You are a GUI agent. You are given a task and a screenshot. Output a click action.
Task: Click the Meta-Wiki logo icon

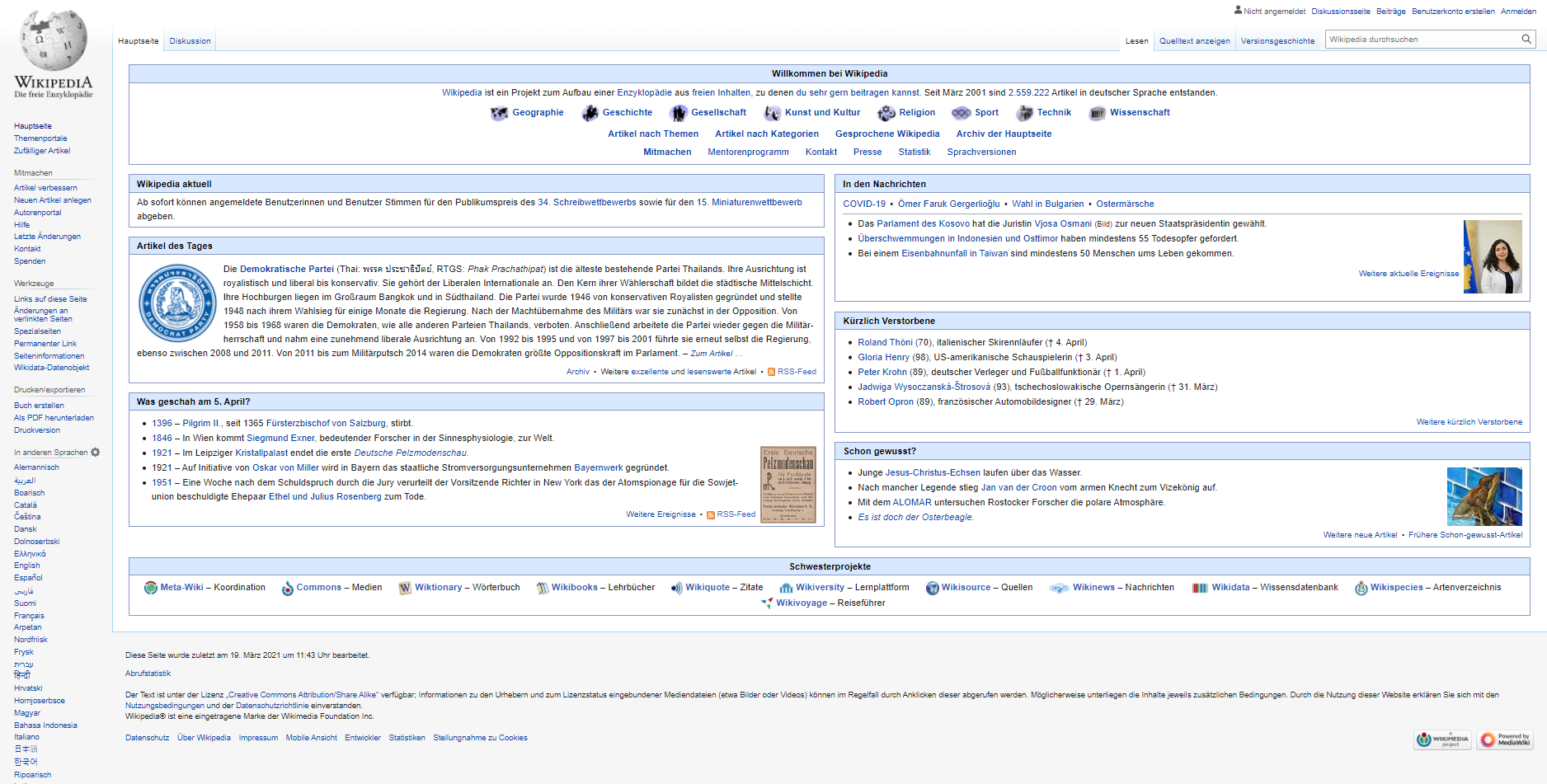151,588
